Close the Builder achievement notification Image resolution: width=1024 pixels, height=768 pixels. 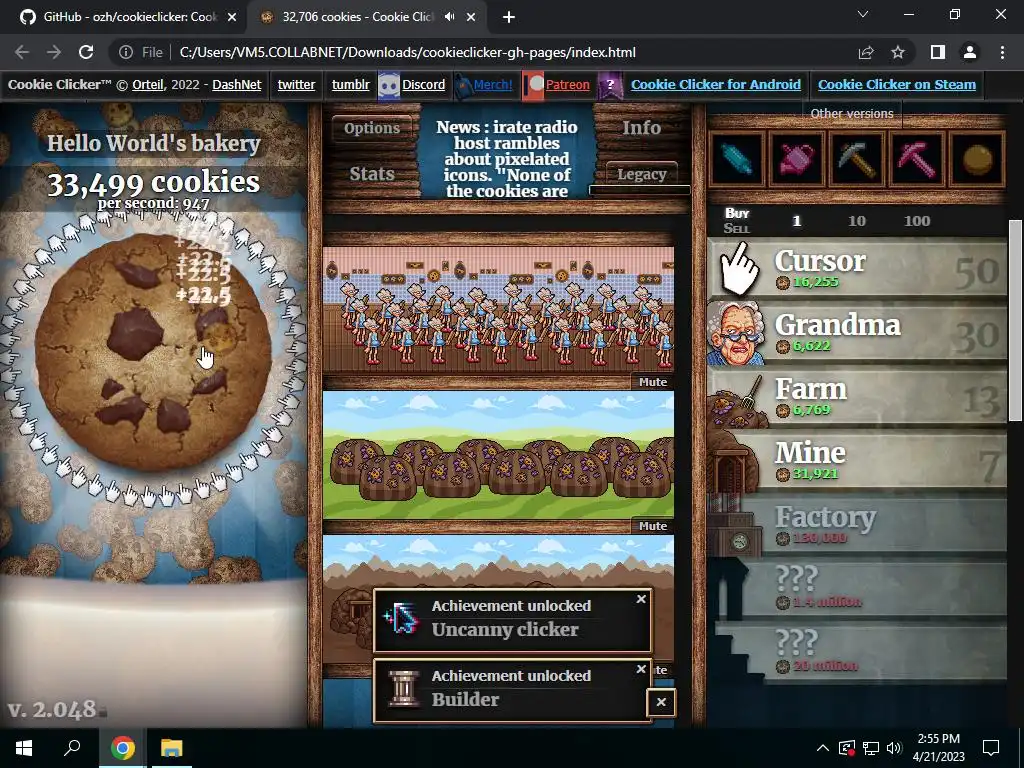(641, 669)
